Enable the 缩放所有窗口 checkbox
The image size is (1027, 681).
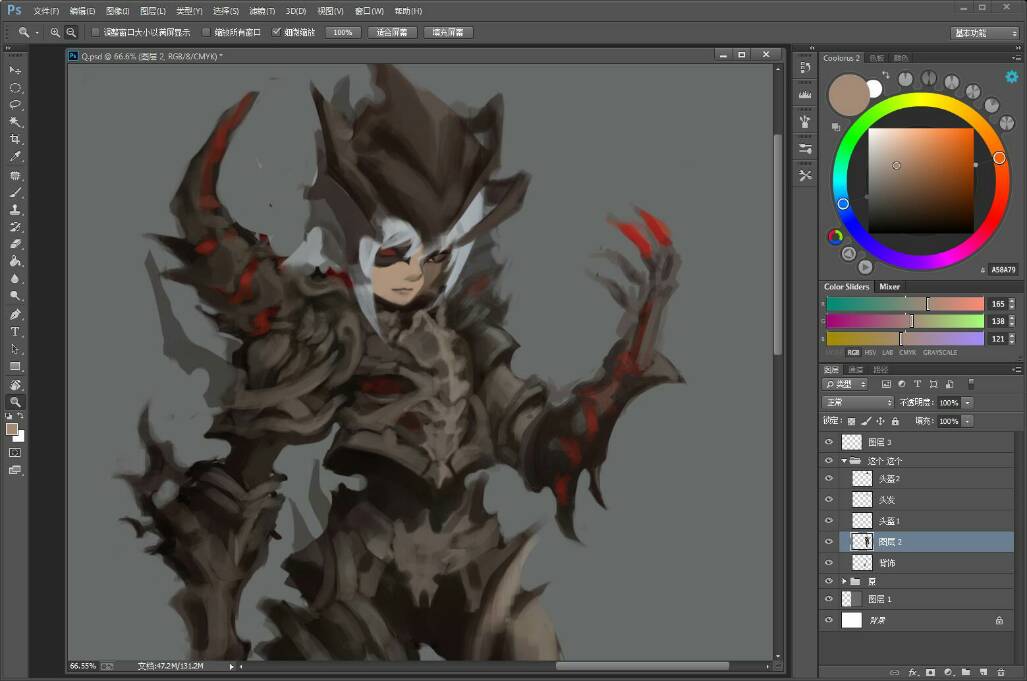[207, 32]
